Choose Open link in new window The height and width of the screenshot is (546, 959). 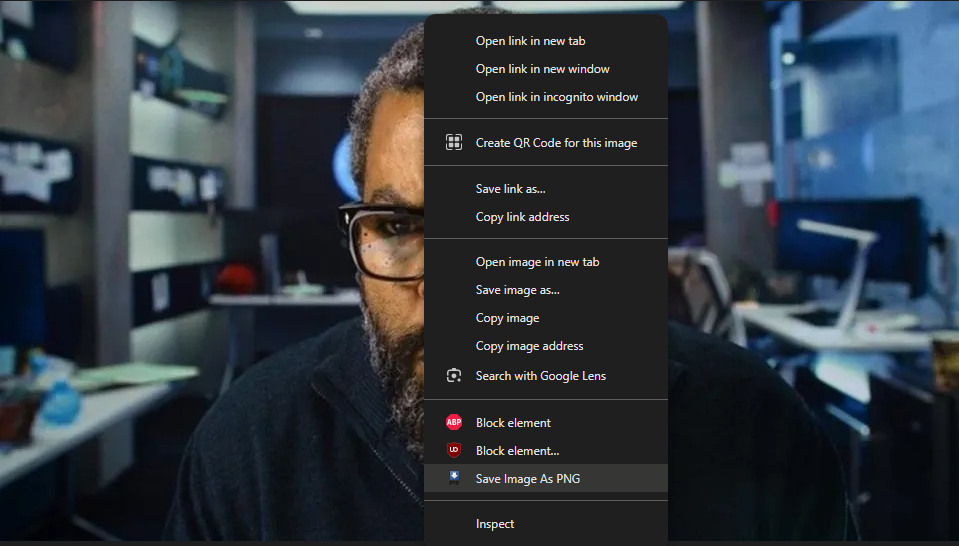[x=546, y=69]
